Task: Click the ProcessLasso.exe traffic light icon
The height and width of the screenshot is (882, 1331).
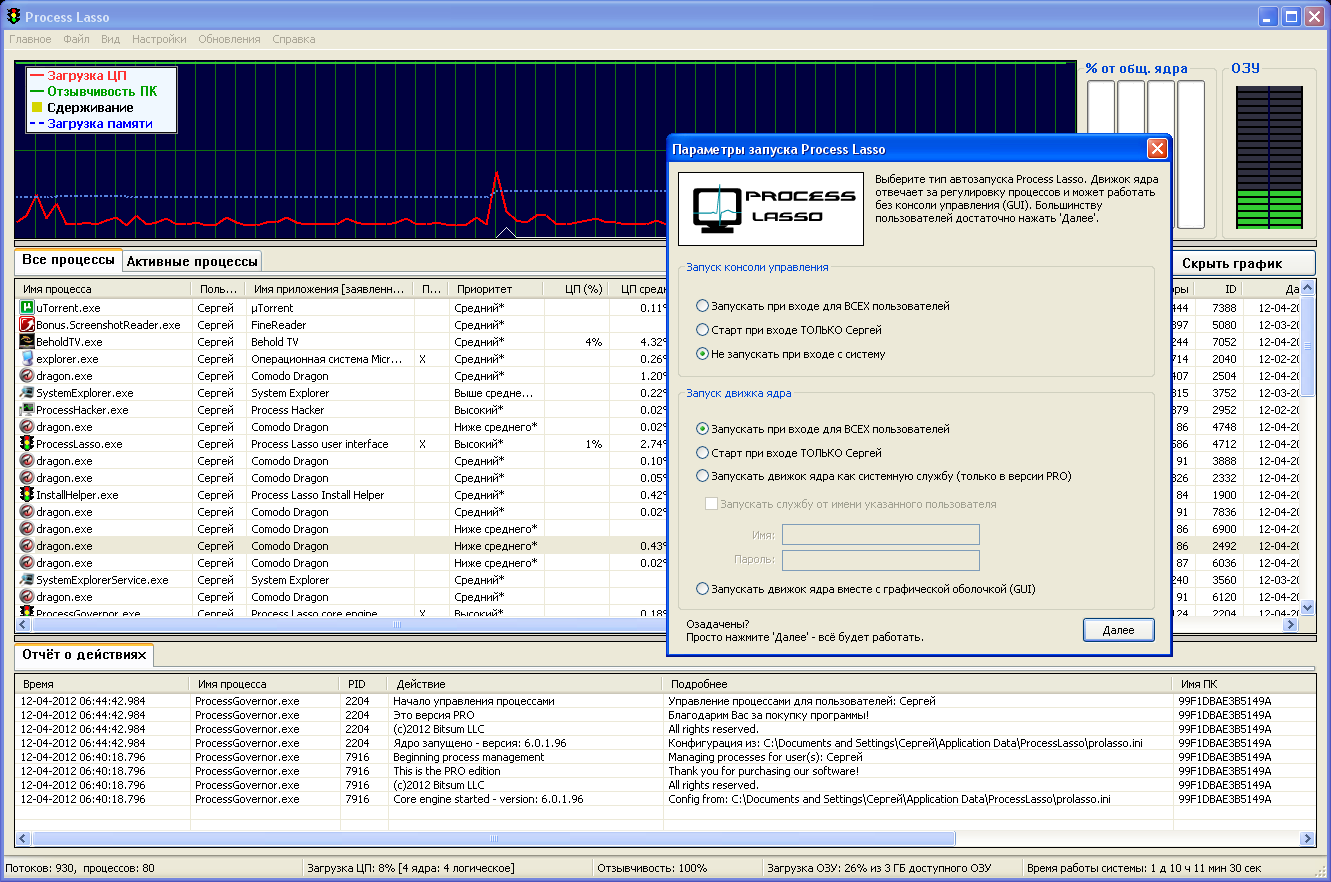Action: tap(27, 444)
